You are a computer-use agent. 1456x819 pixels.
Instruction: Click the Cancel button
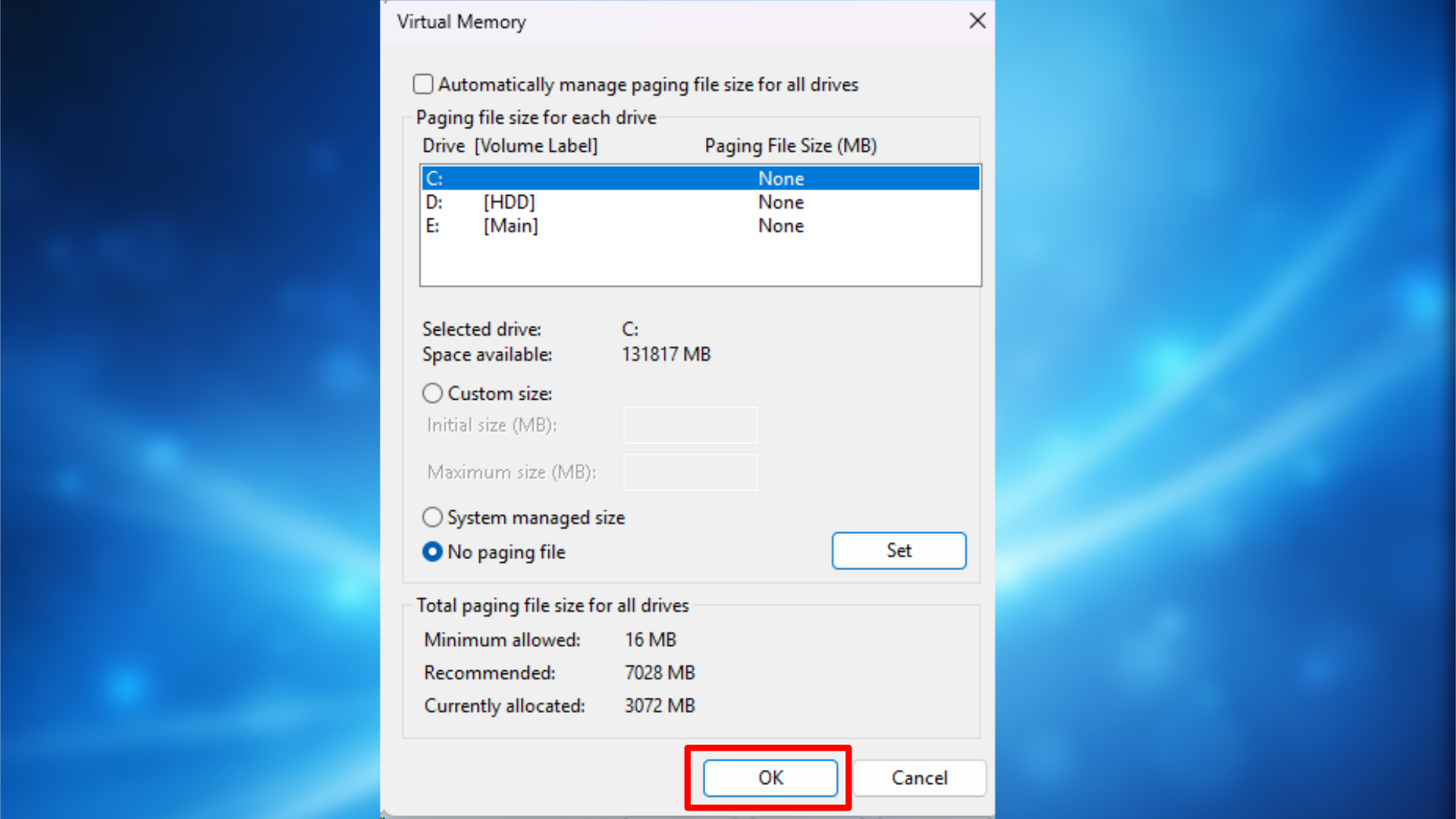[919, 777]
